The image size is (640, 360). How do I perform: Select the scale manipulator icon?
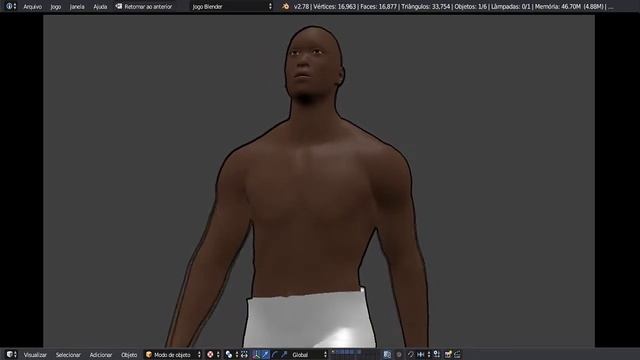click(284, 355)
